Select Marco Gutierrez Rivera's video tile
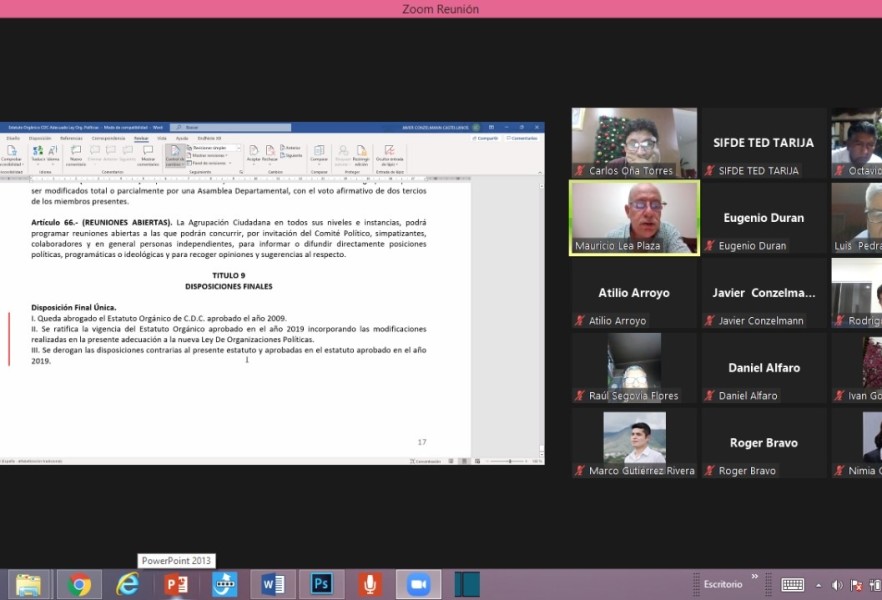This screenshot has height=600, width=882. [634, 443]
